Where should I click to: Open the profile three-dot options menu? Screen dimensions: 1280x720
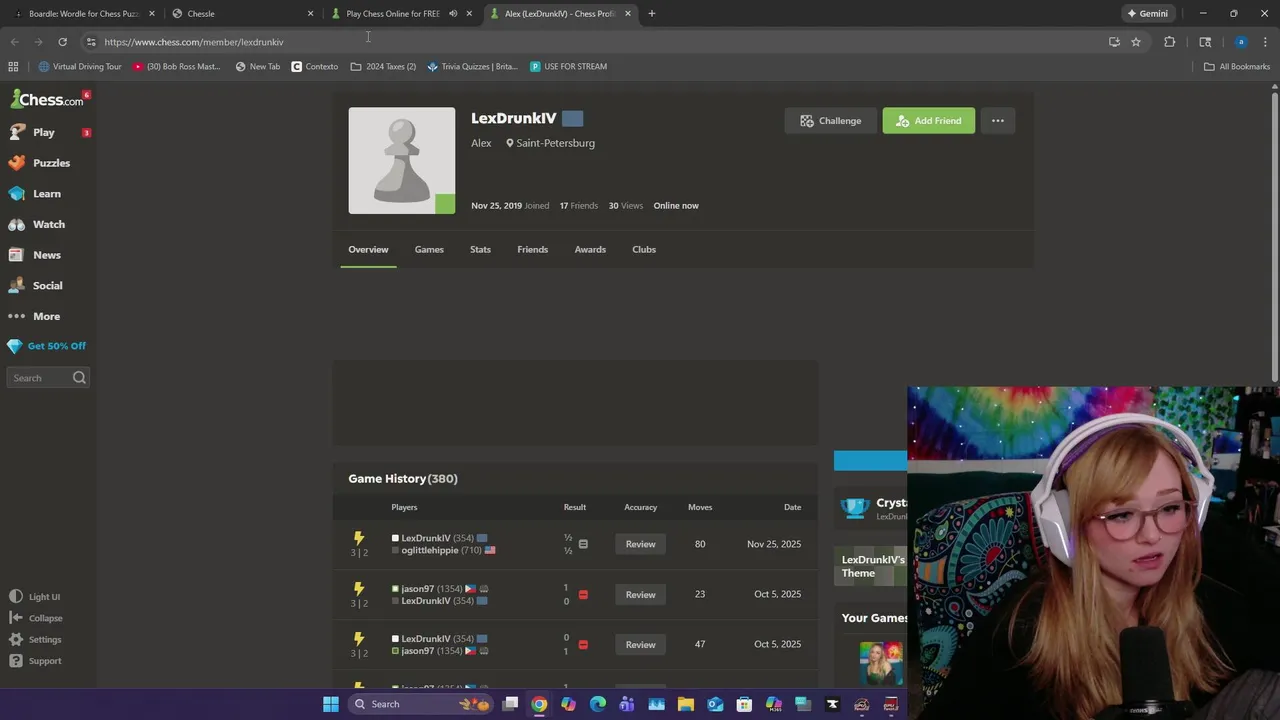(997, 121)
